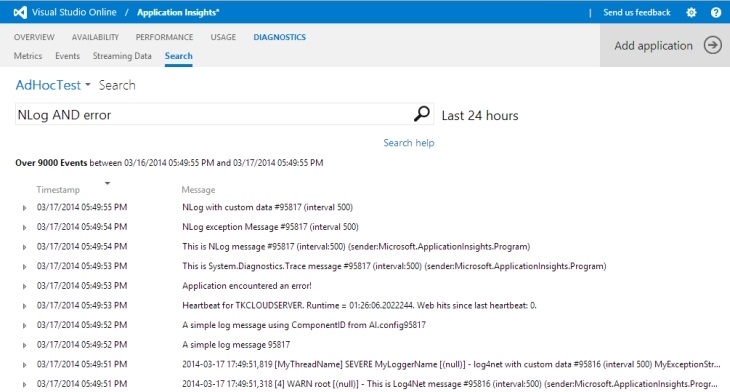The height and width of the screenshot is (392, 730).
Task: Click the Add application button
Action: pyautogui.click(x=665, y=45)
